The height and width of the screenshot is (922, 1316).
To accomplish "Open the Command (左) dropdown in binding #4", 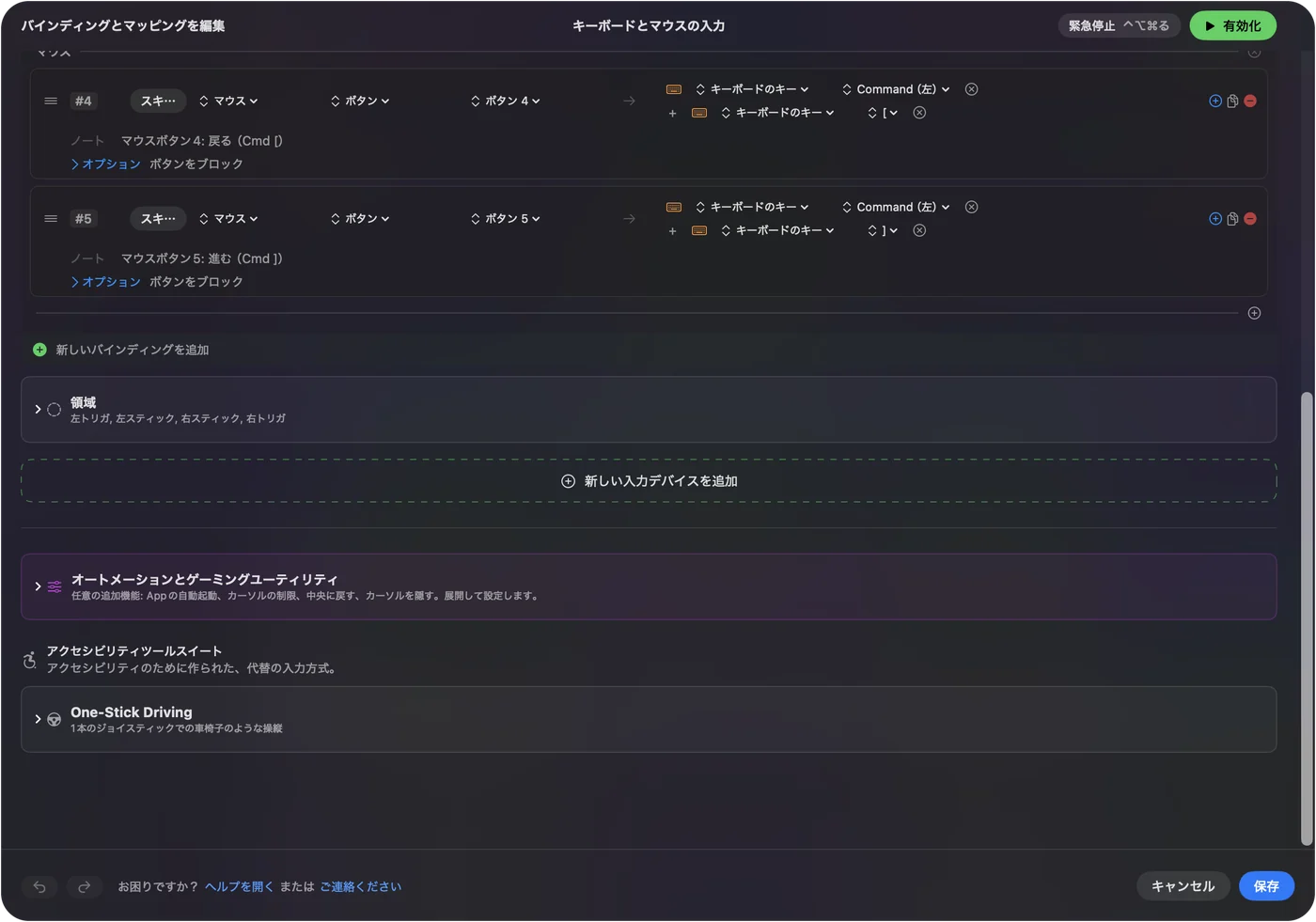I will click(x=896, y=89).
